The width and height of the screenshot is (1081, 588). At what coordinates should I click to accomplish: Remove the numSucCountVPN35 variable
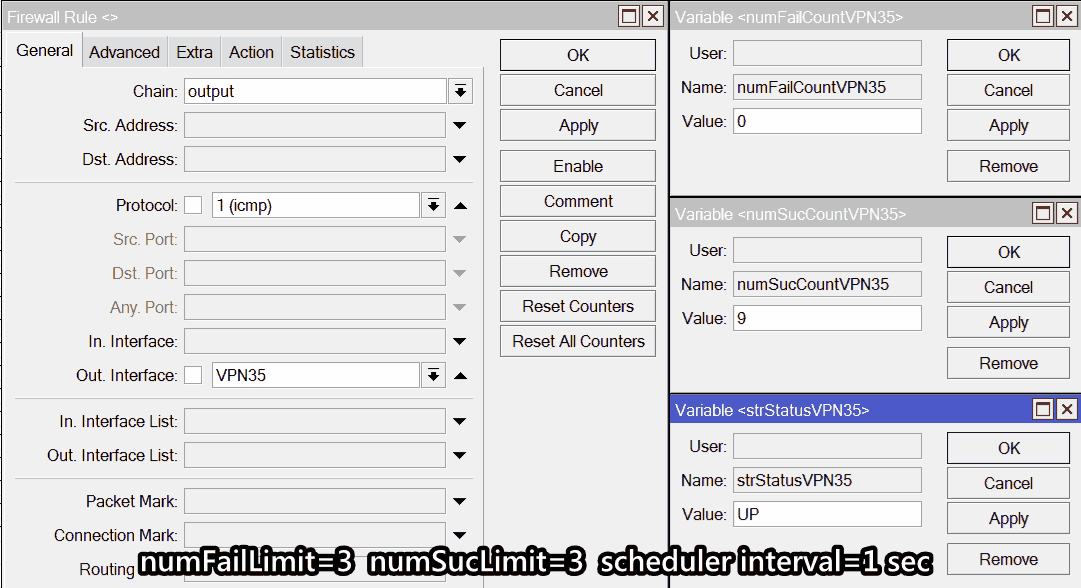coord(1007,362)
